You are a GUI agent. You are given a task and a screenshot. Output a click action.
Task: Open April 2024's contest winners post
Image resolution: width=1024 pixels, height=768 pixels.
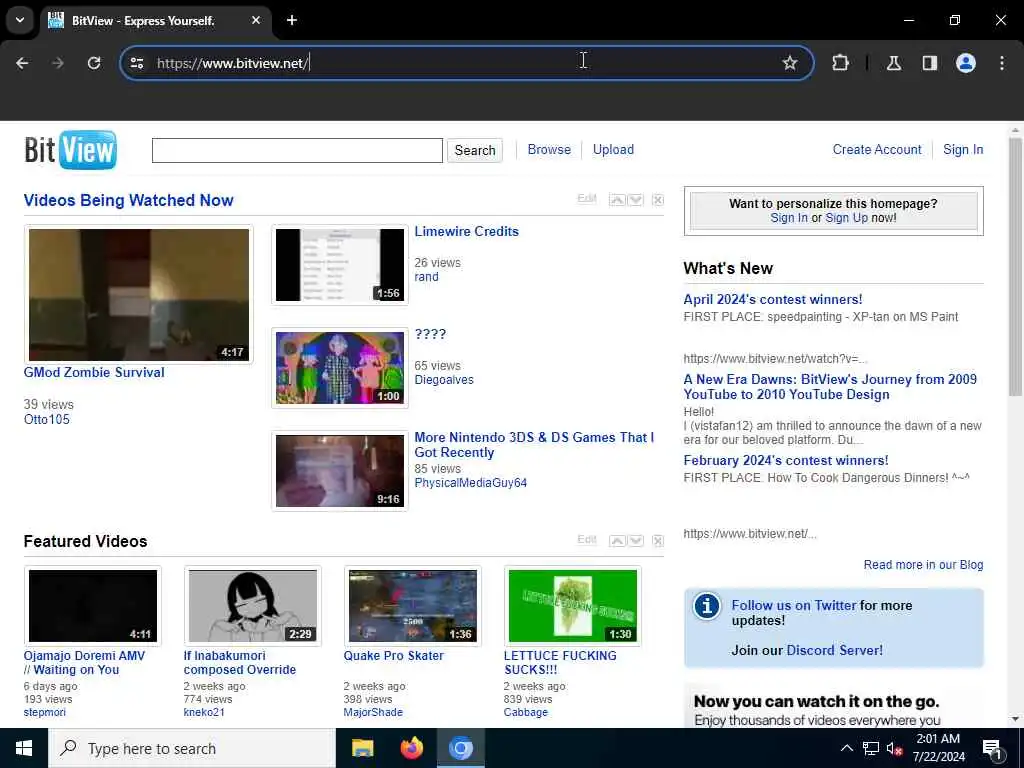[773, 299]
